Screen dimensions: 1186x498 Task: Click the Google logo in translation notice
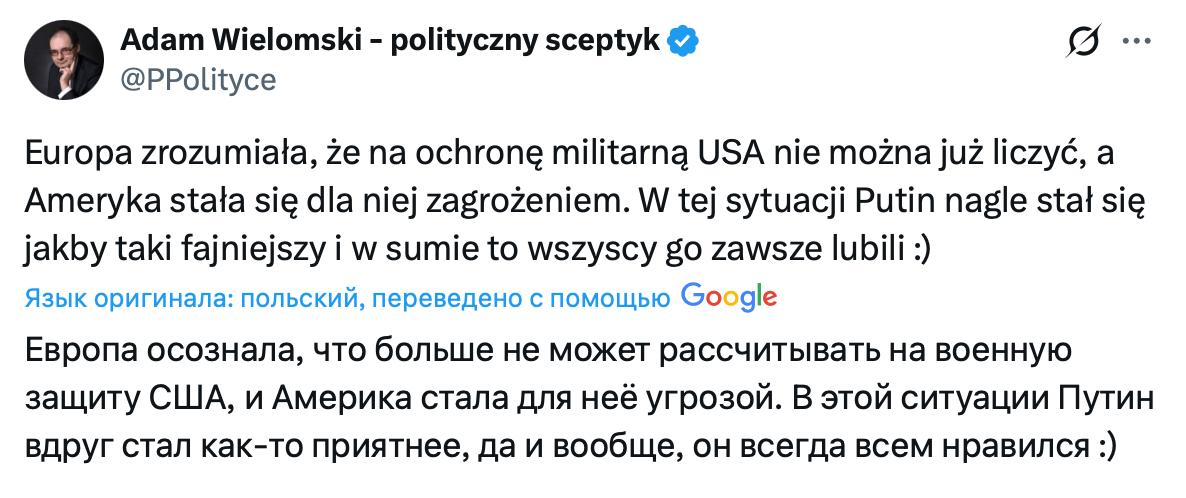728,295
